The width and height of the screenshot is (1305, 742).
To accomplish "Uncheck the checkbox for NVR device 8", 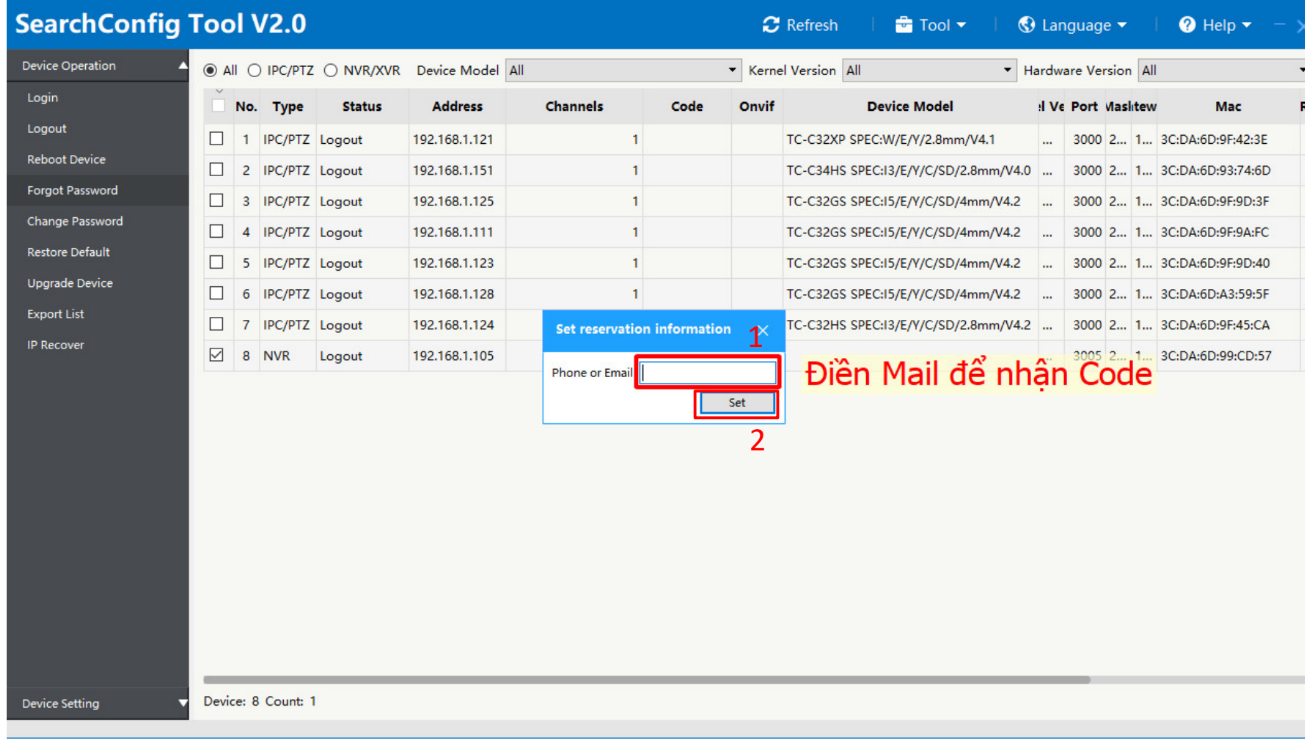I will click(217, 355).
